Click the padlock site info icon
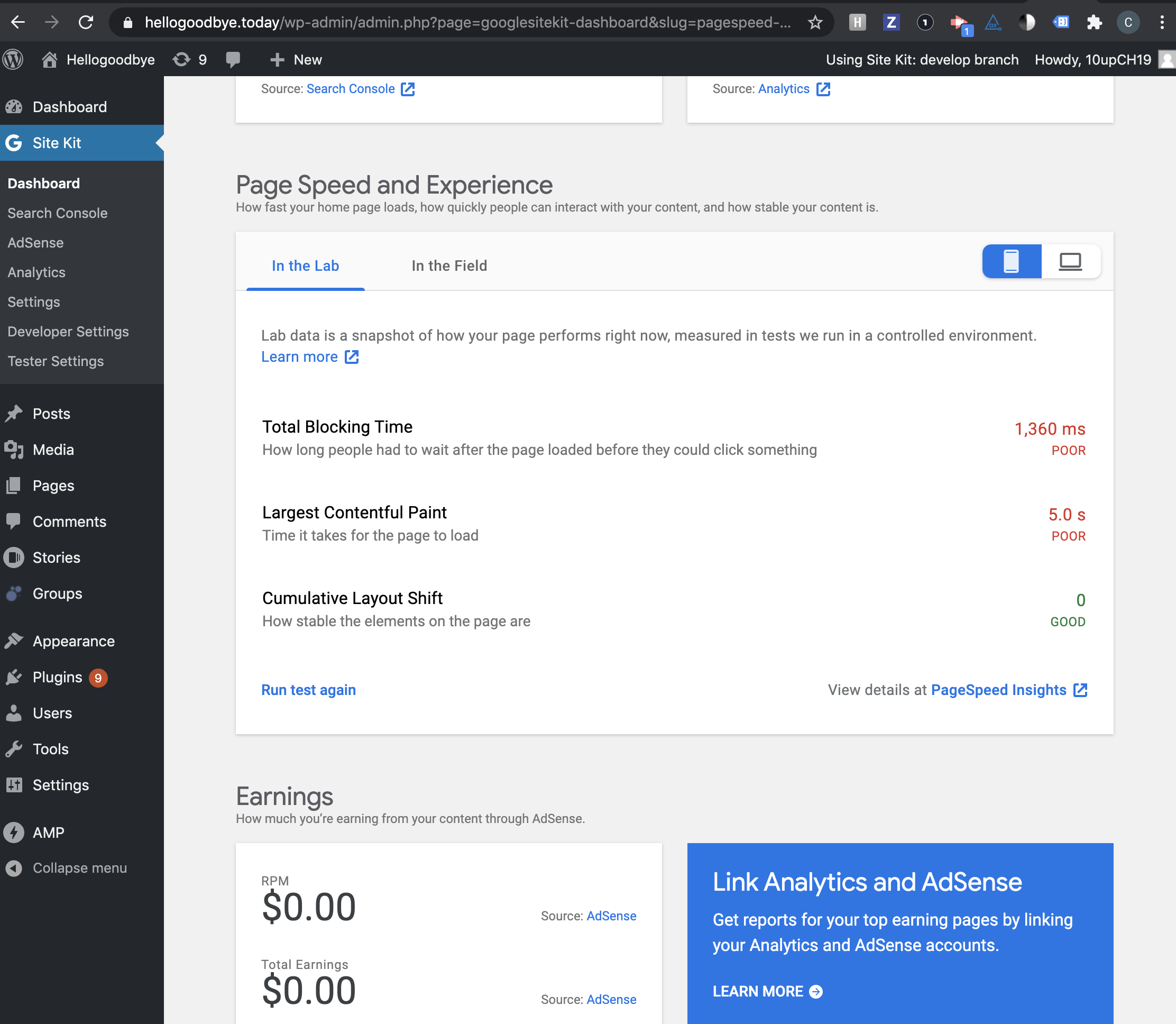 point(128,22)
